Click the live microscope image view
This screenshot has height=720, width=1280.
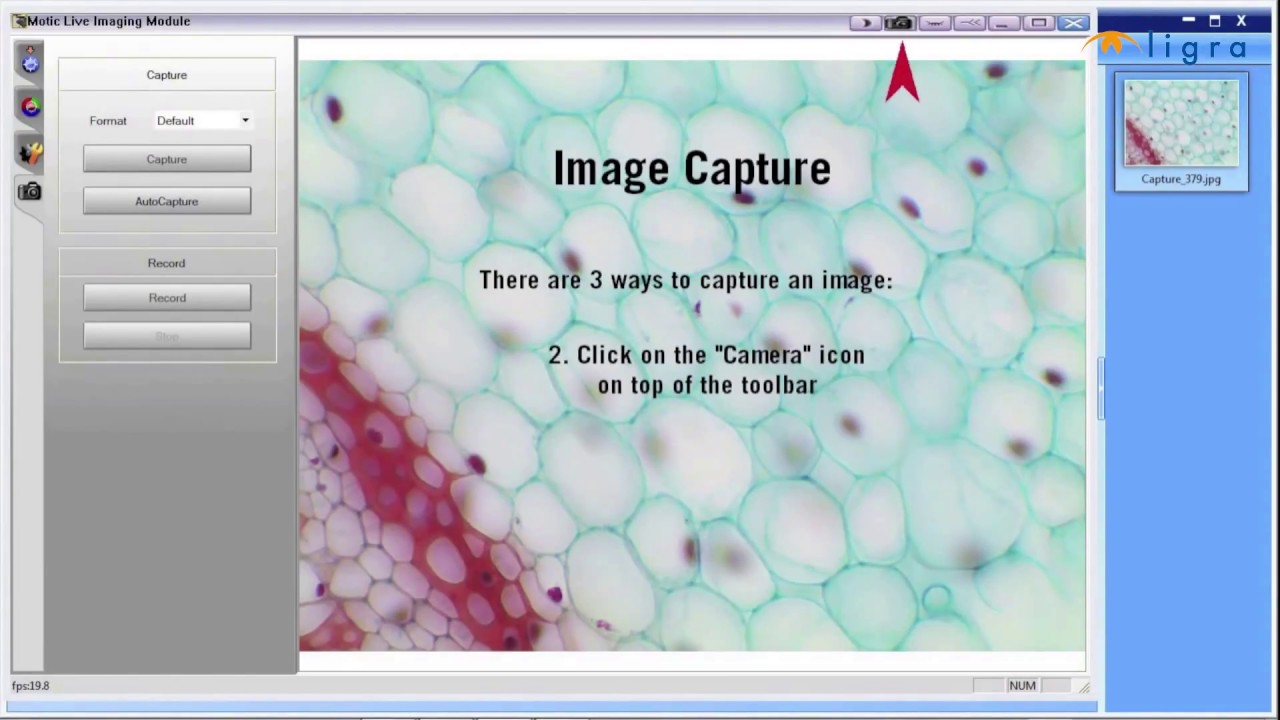click(x=692, y=355)
